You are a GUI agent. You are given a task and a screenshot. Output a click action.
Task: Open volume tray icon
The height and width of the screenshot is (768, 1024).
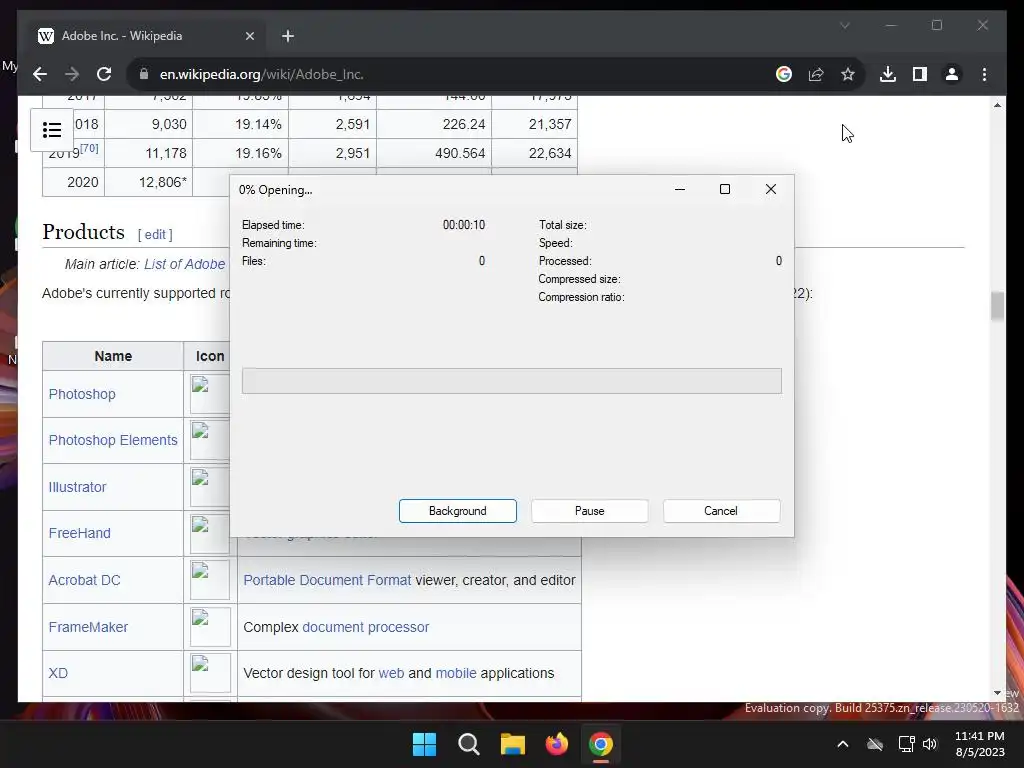tap(930, 744)
